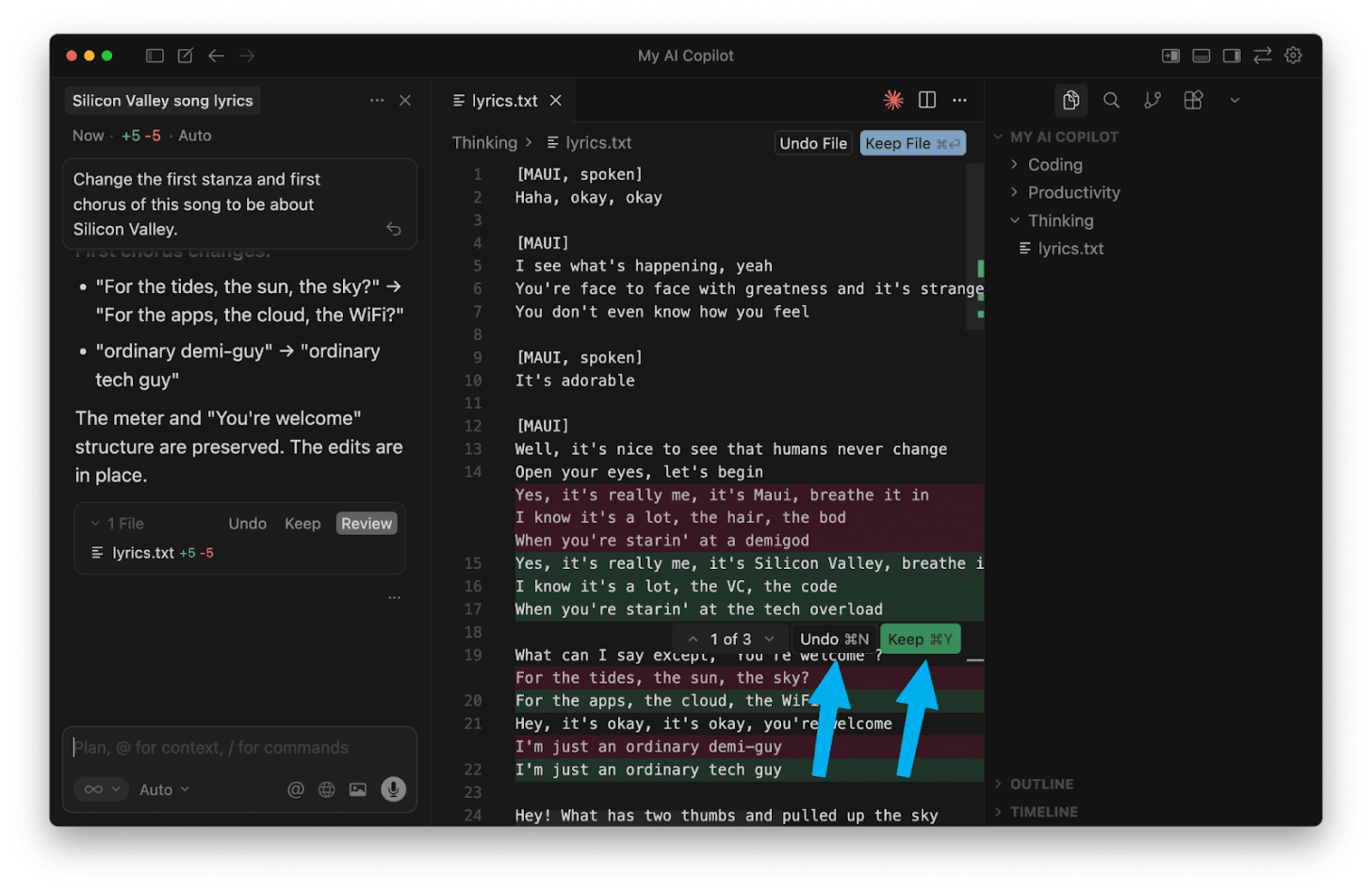Open the Extensions blocks icon
The image size is (1372, 892).
pyautogui.click(x=1193, y=100)
